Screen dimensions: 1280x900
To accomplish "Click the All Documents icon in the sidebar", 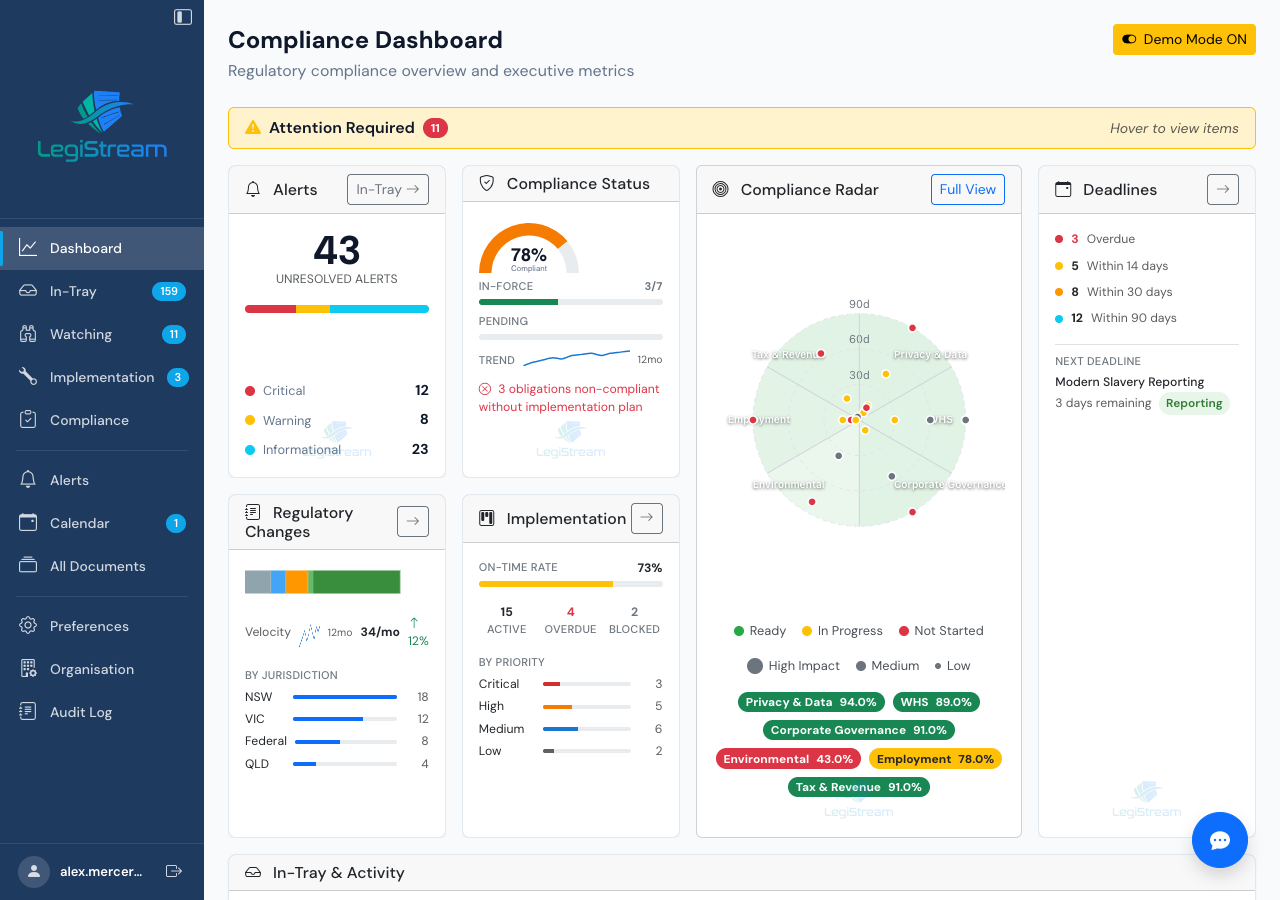I will tap(27, 566).
